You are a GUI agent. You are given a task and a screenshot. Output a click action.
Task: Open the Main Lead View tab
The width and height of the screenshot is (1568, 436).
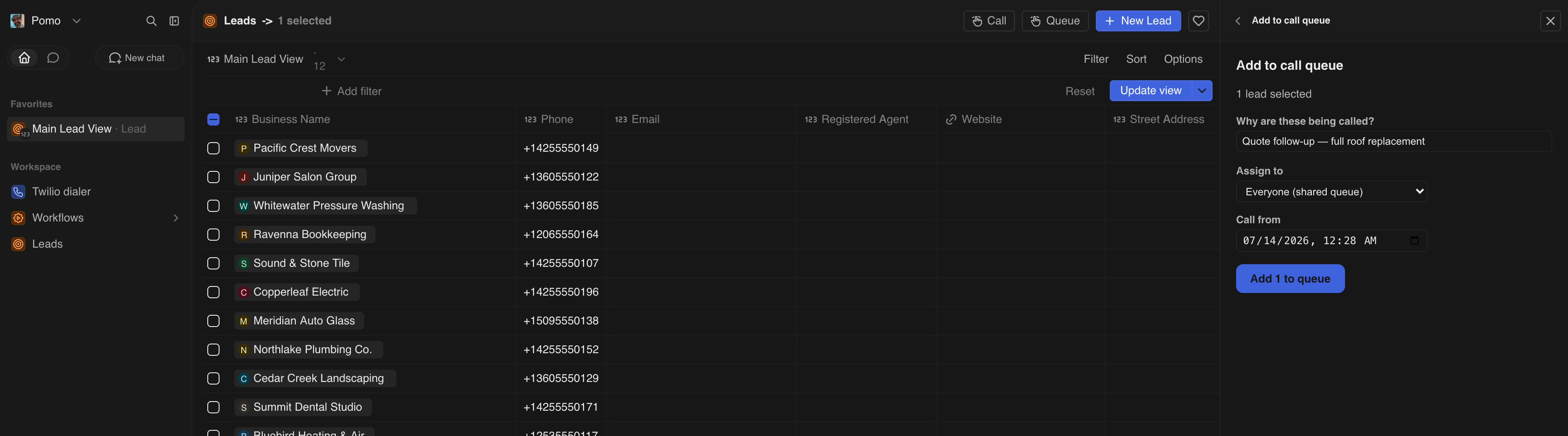tap(263, 59)
